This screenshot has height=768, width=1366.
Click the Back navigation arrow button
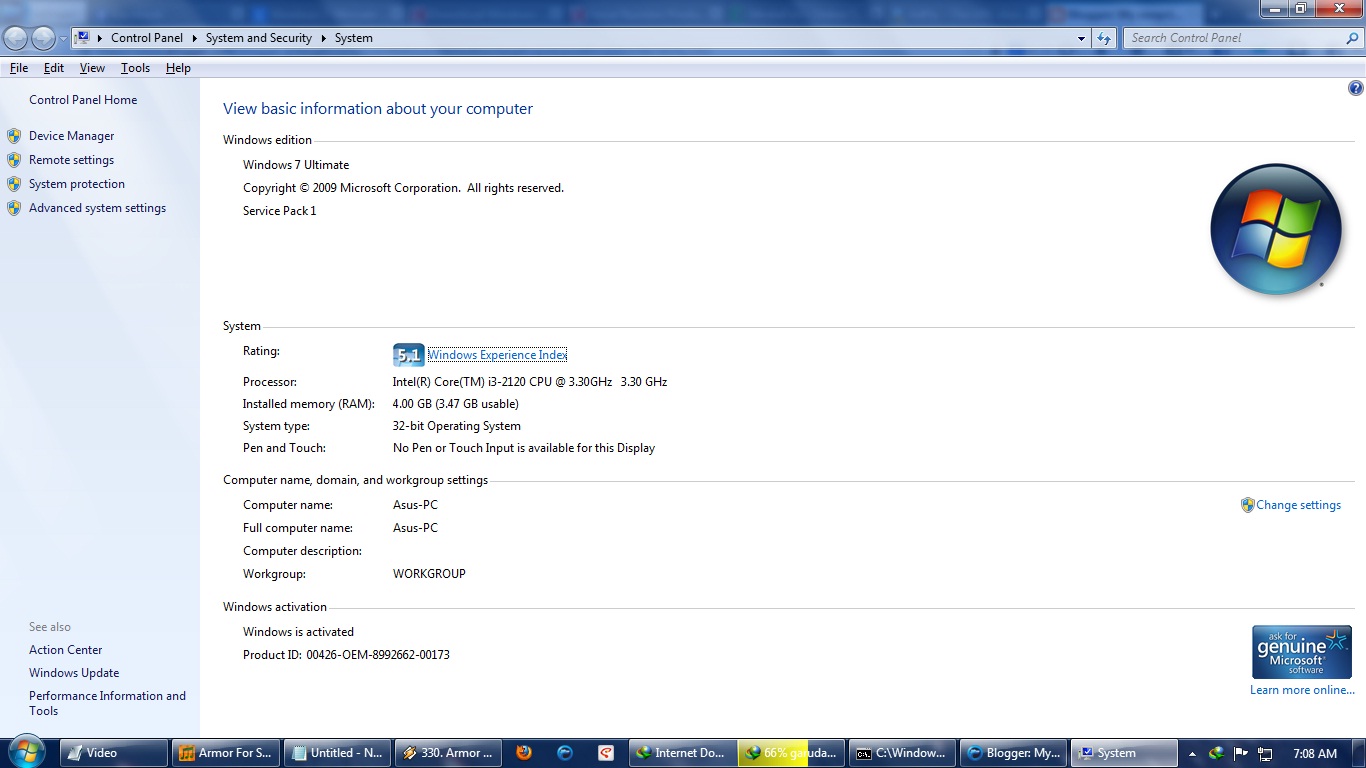[16, 38]
